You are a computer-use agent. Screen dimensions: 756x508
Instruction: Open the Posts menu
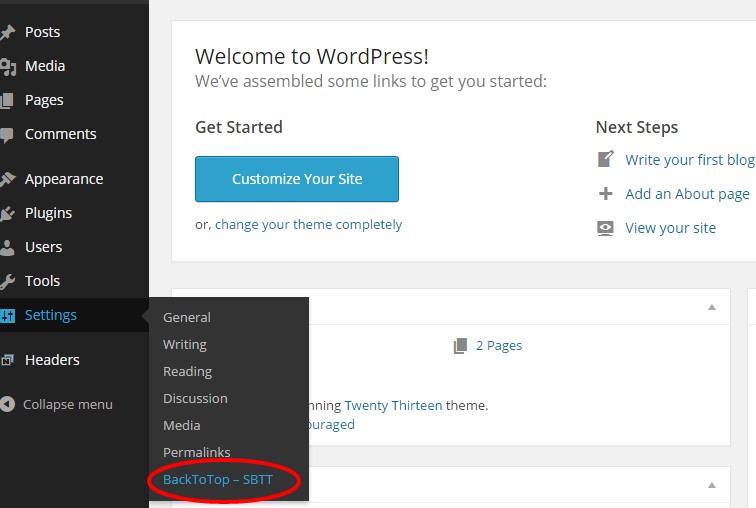click(42, 32)
